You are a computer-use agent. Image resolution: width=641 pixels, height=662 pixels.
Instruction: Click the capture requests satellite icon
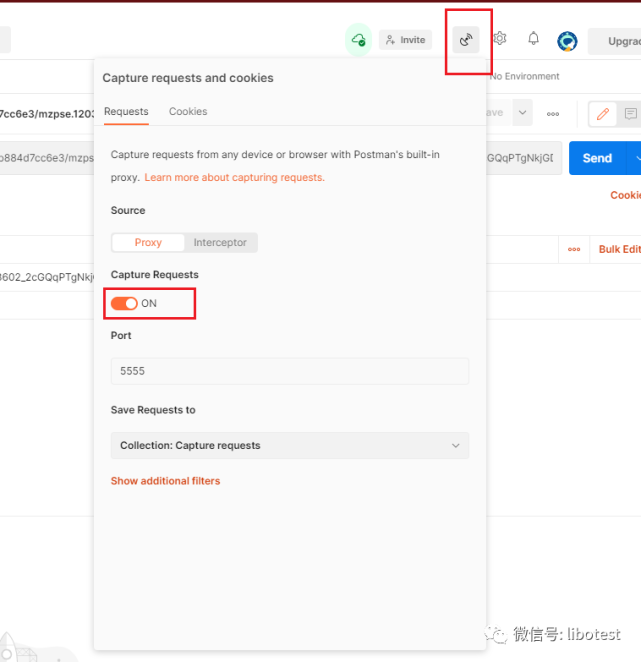pos(466,40)
